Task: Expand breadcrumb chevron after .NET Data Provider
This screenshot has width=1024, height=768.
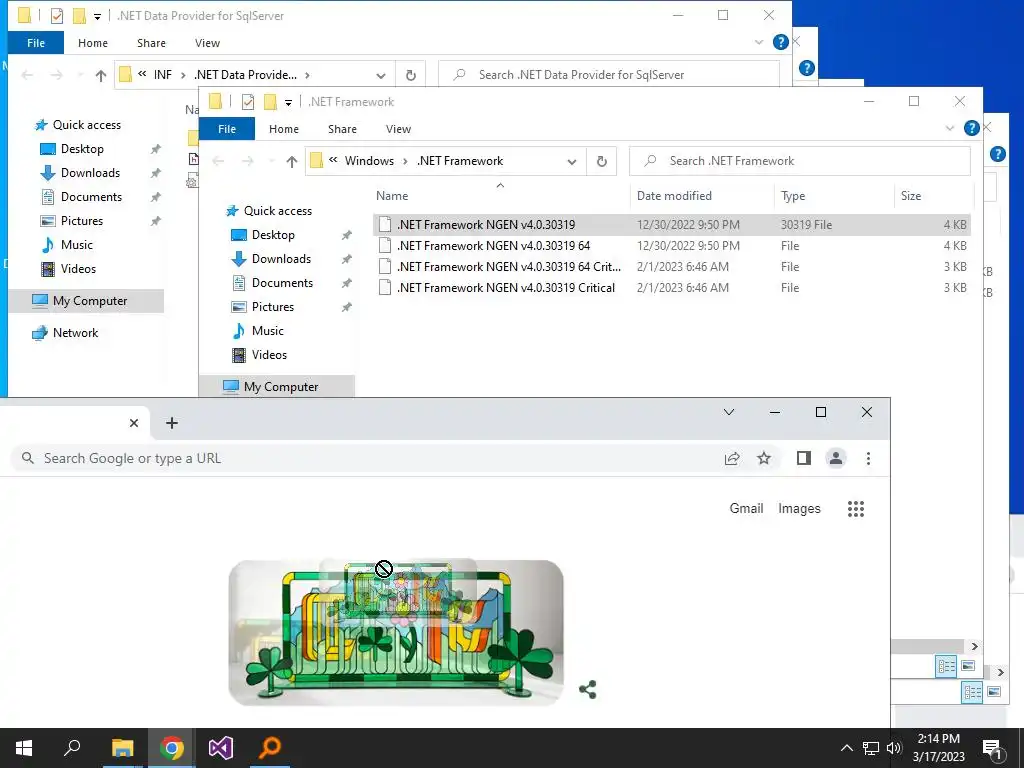Action: pyautogui.click(x=308, y=75)
